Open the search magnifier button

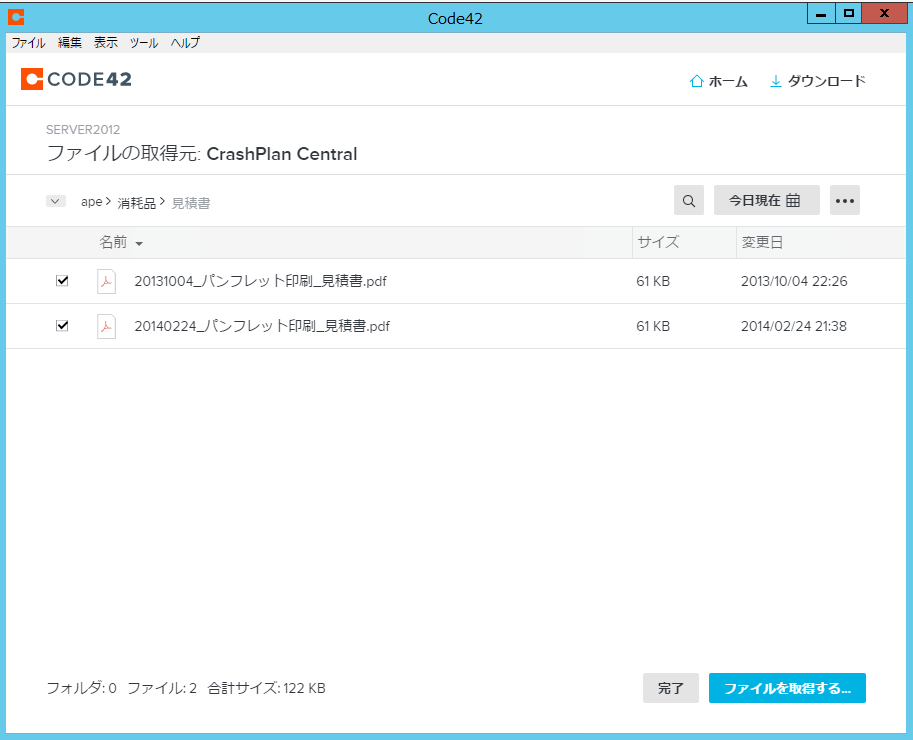pyautogui.click(x=689, y=200)
